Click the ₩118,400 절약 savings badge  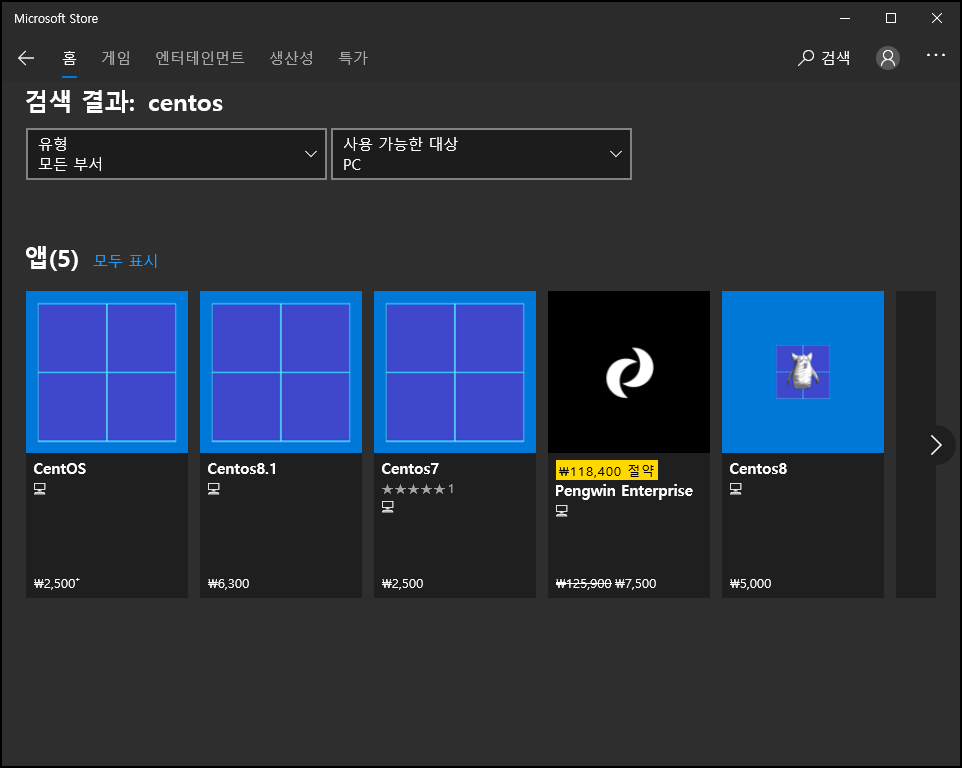tap(607, 470)
